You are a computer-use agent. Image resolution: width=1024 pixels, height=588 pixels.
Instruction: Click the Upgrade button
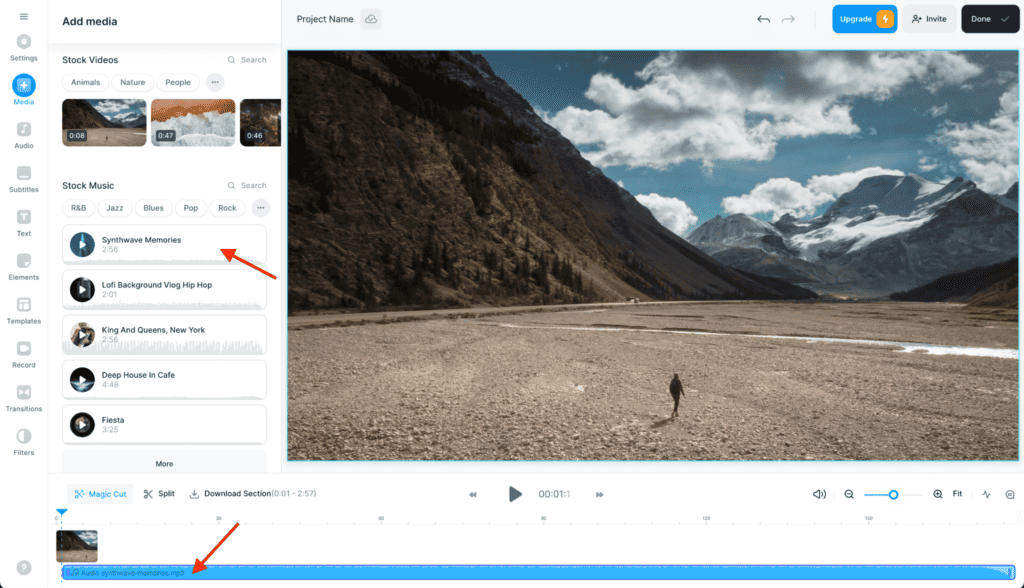864,19
